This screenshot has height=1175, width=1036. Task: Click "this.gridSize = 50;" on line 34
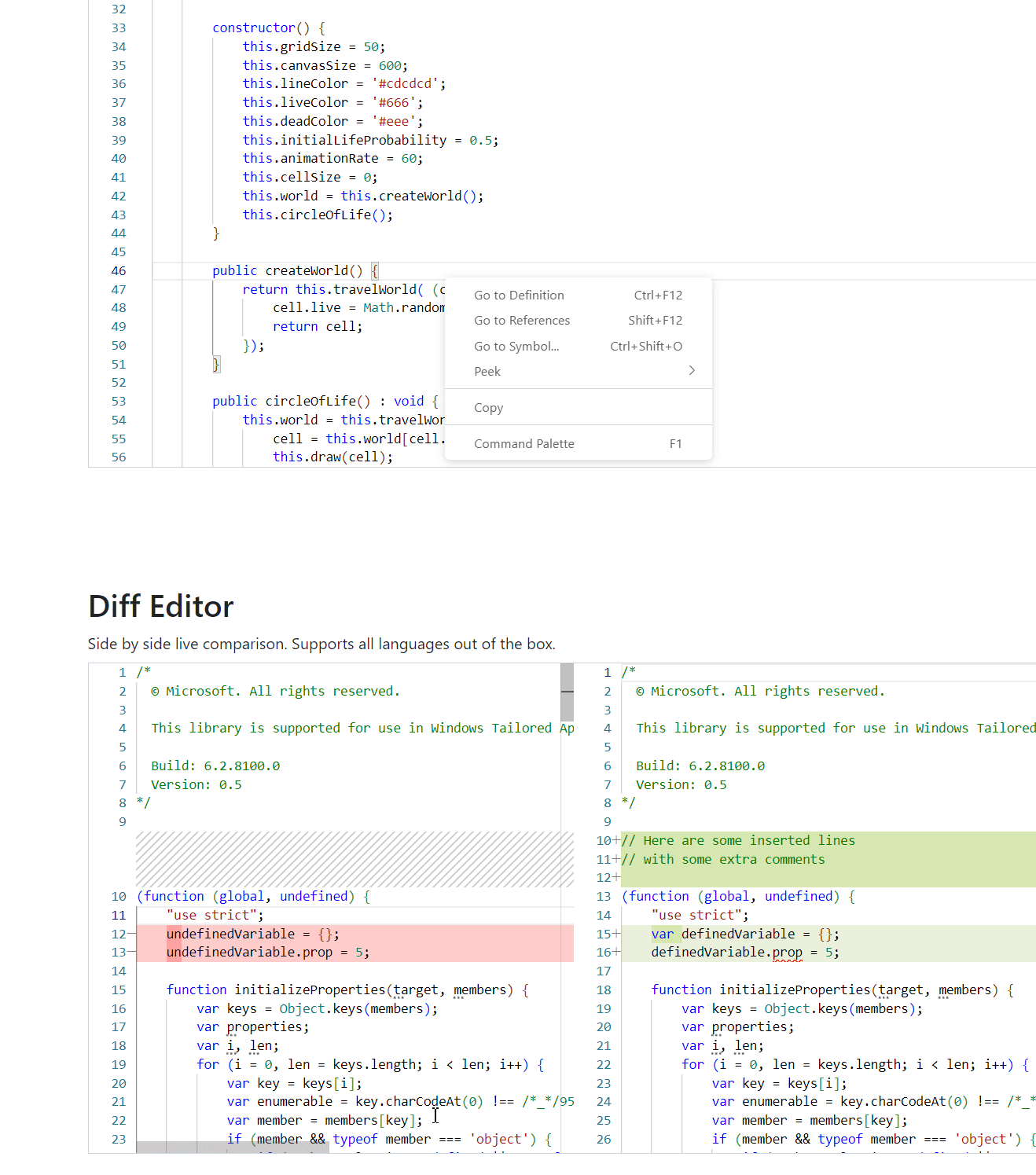tap(312, 46)
